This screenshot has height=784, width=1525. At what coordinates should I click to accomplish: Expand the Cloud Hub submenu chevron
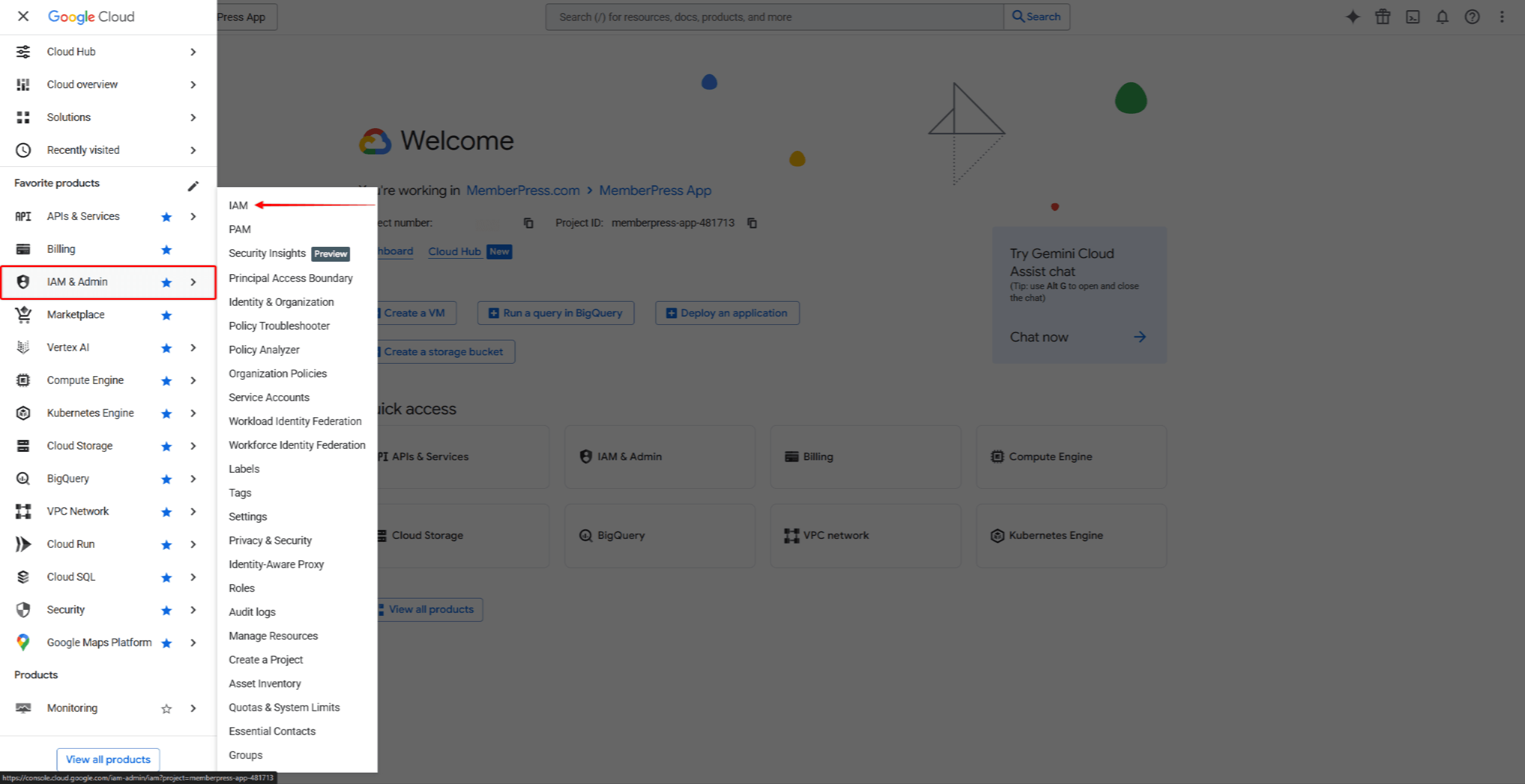tap(193, 52)
